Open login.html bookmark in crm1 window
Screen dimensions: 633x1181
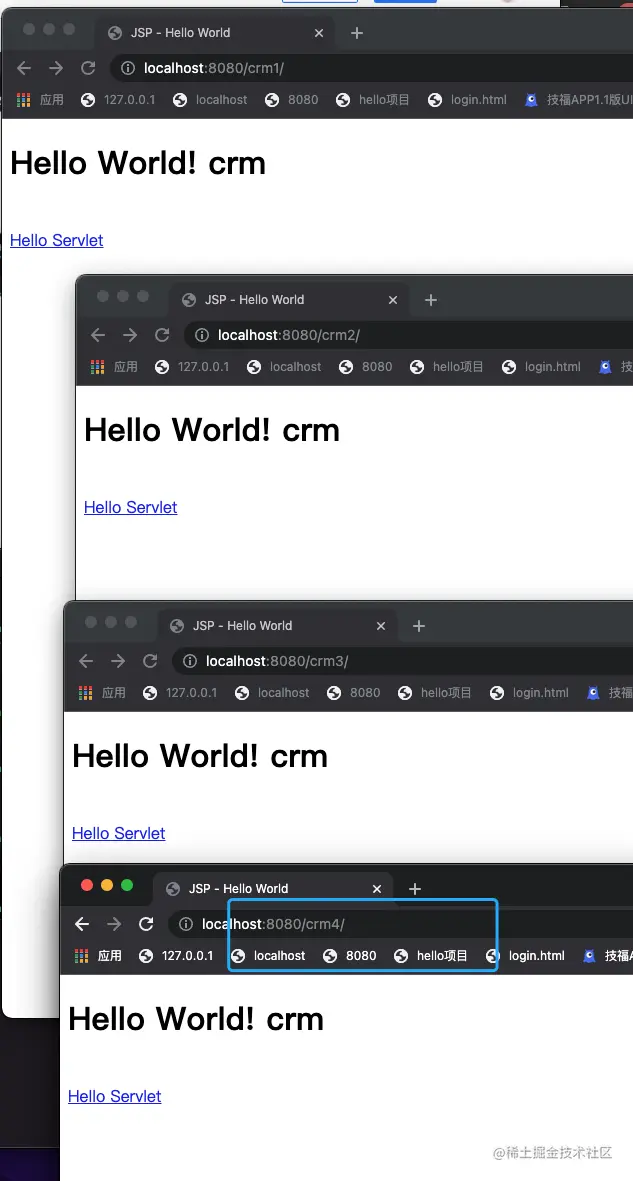point(467,99)
